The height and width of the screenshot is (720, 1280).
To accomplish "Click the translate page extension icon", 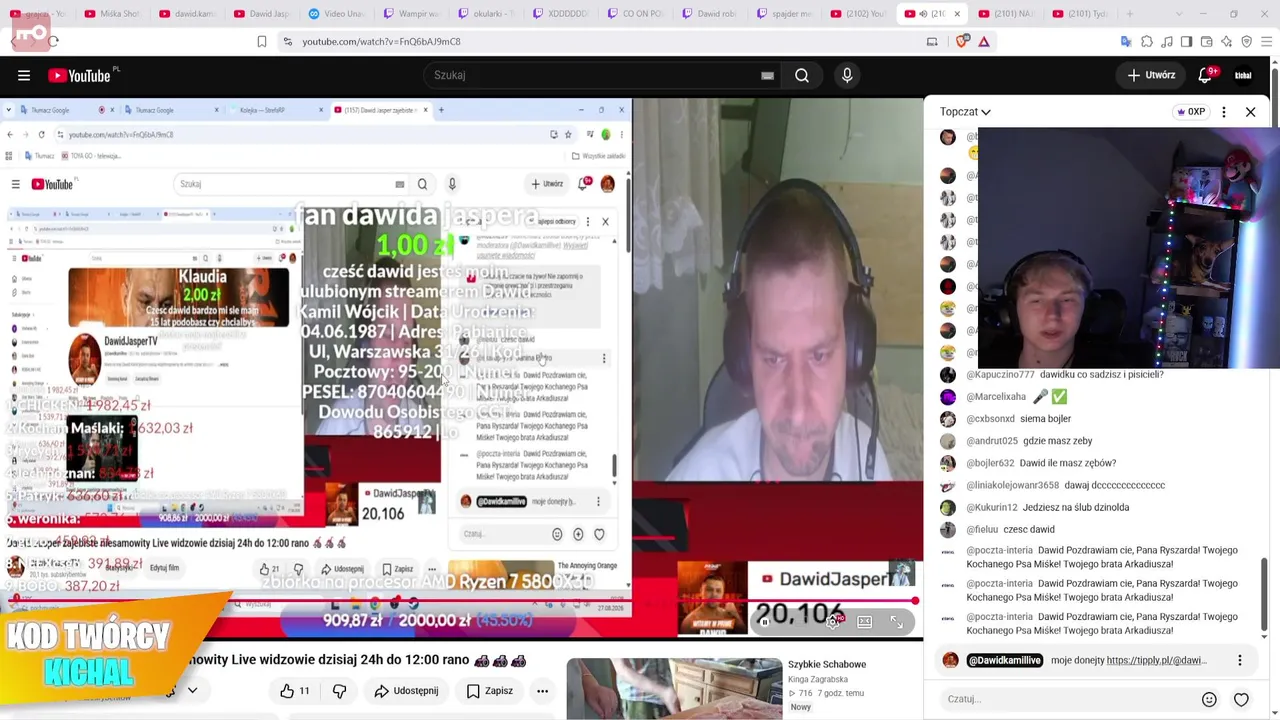I will [x=1126, y=41].
